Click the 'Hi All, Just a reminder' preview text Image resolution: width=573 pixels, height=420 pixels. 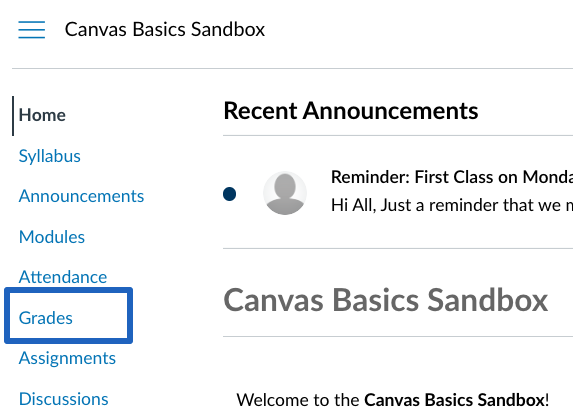pyautogui.click(x=452, y=205)
